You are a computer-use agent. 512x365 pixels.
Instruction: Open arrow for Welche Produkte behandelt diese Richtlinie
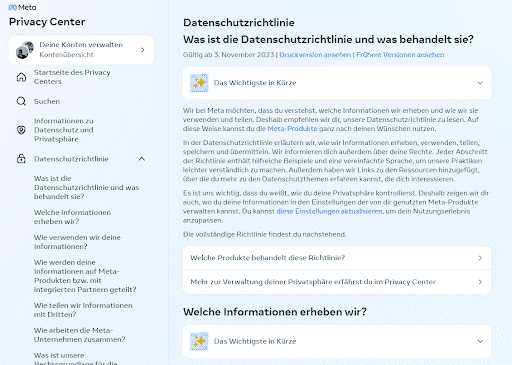click(480, 258)
